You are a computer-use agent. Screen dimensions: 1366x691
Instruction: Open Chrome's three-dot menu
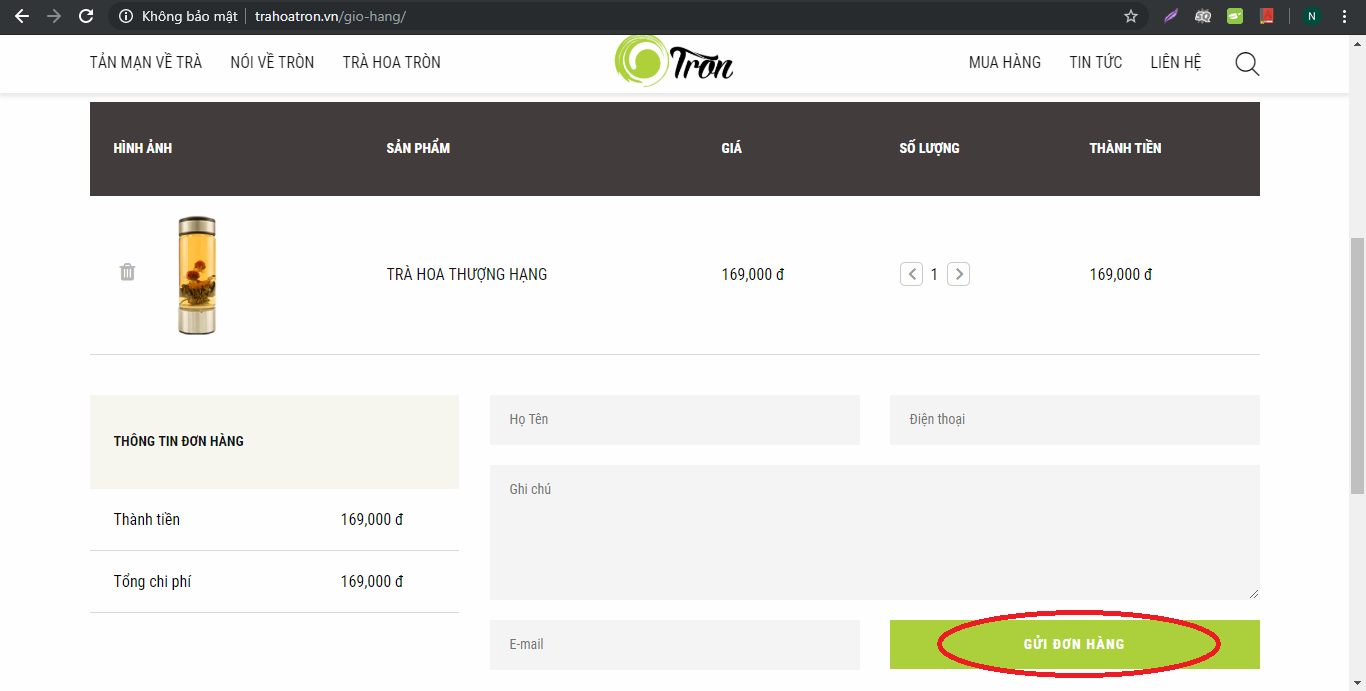pos(1345,16)
